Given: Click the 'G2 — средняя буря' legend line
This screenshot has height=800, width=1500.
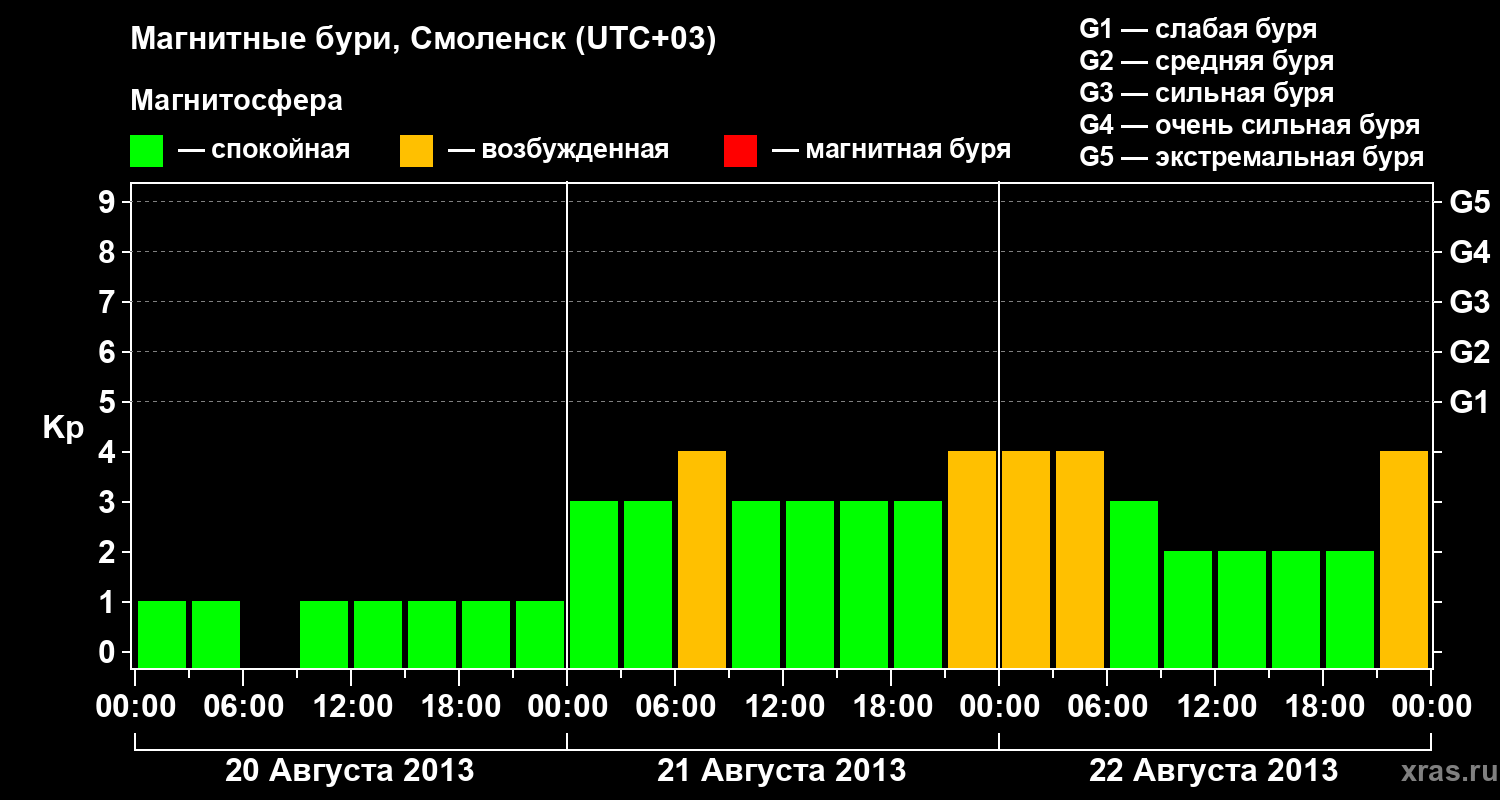Looking at the screenshot, I should coord(1207,61).
